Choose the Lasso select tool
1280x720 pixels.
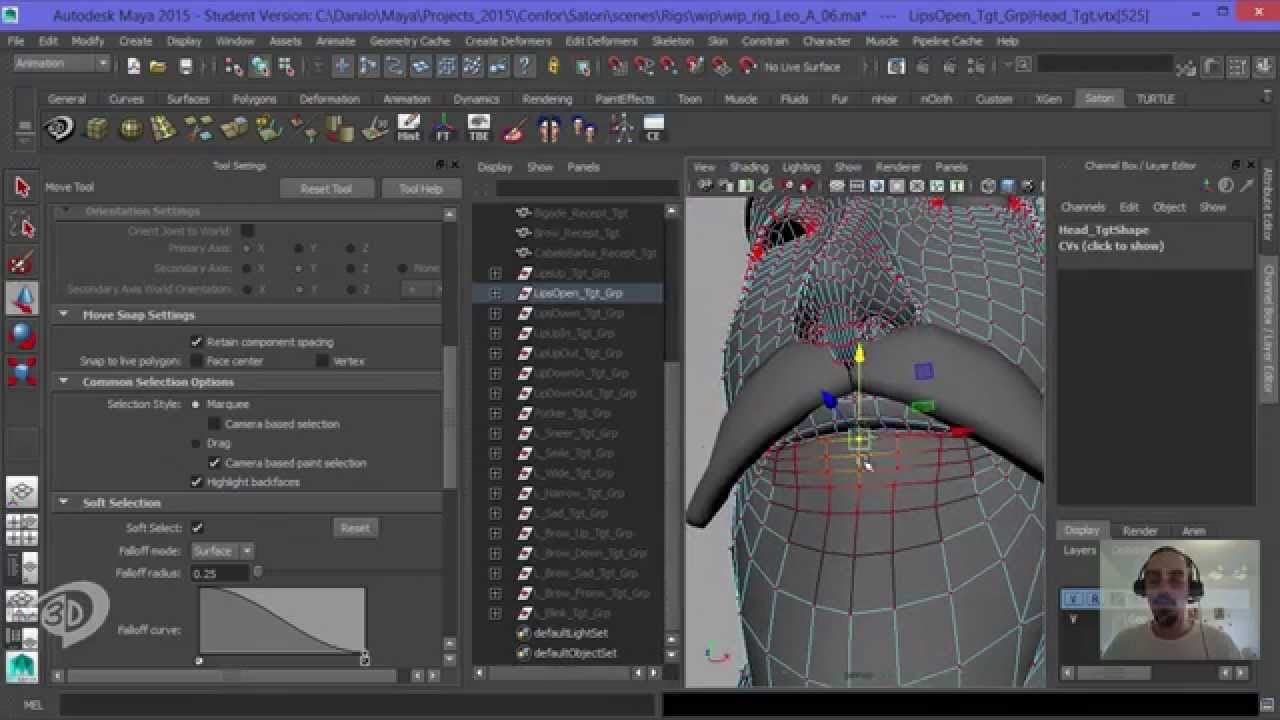[22, 227]
